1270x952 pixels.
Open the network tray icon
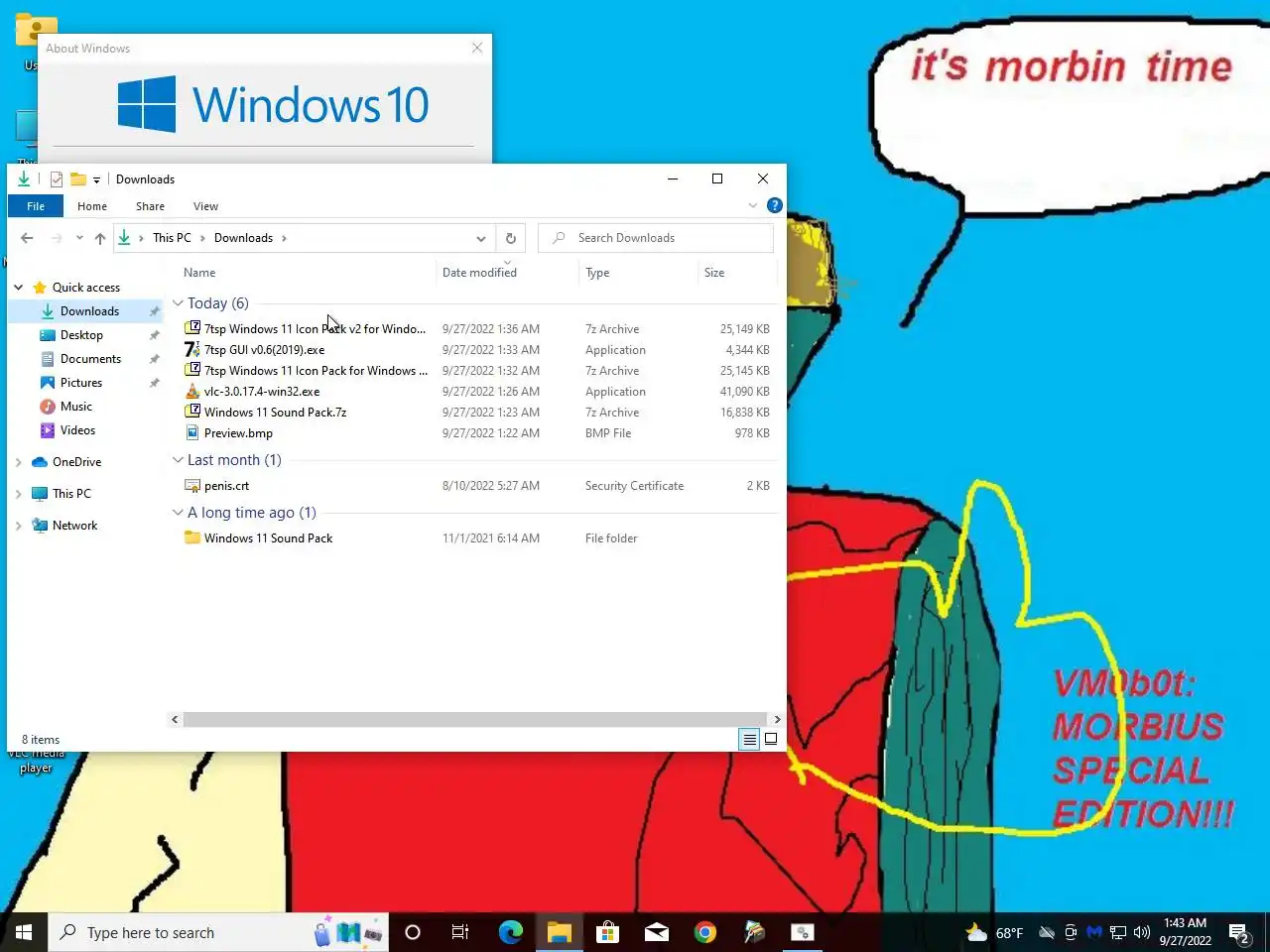[1118, 932]
